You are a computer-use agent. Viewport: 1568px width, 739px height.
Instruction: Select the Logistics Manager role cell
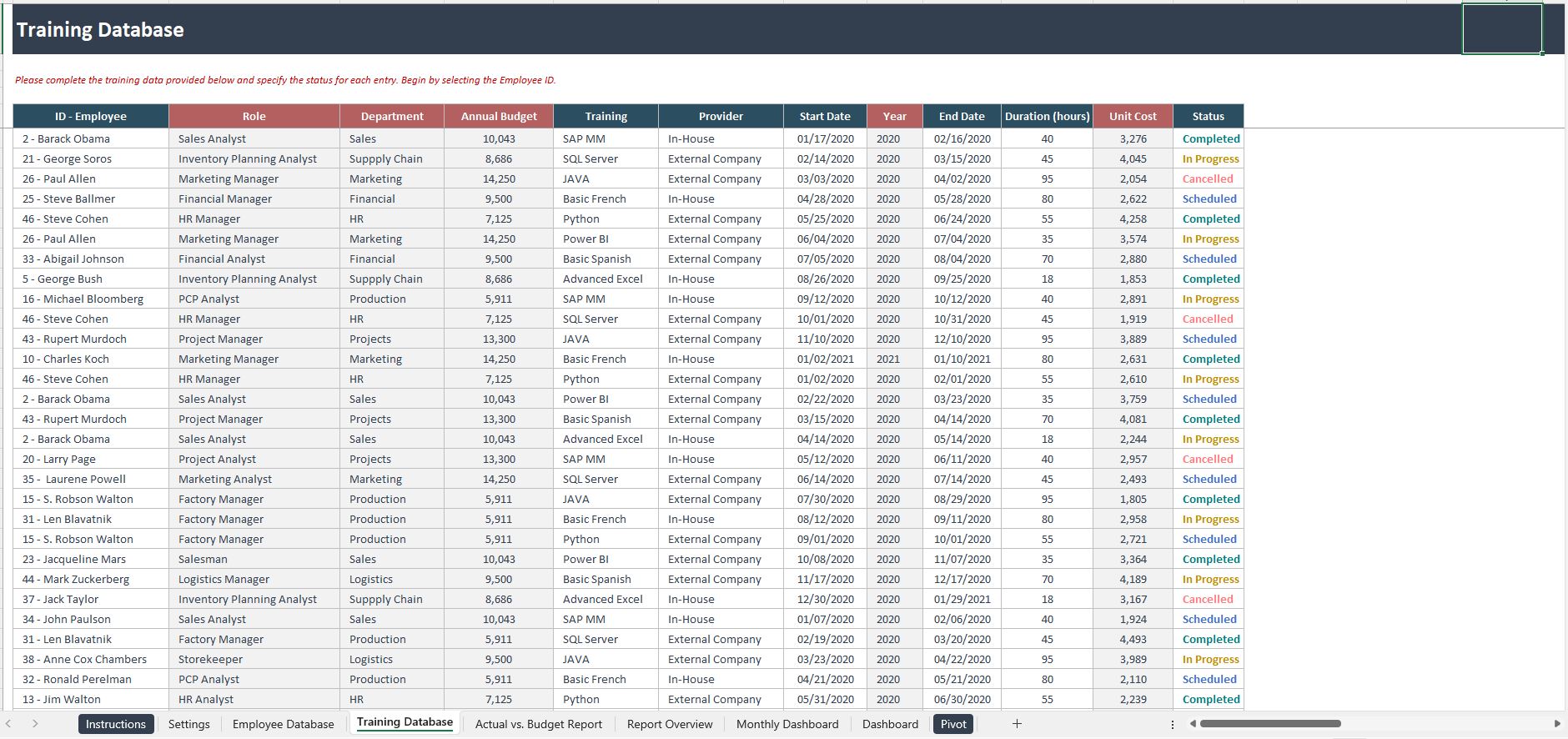254,579
